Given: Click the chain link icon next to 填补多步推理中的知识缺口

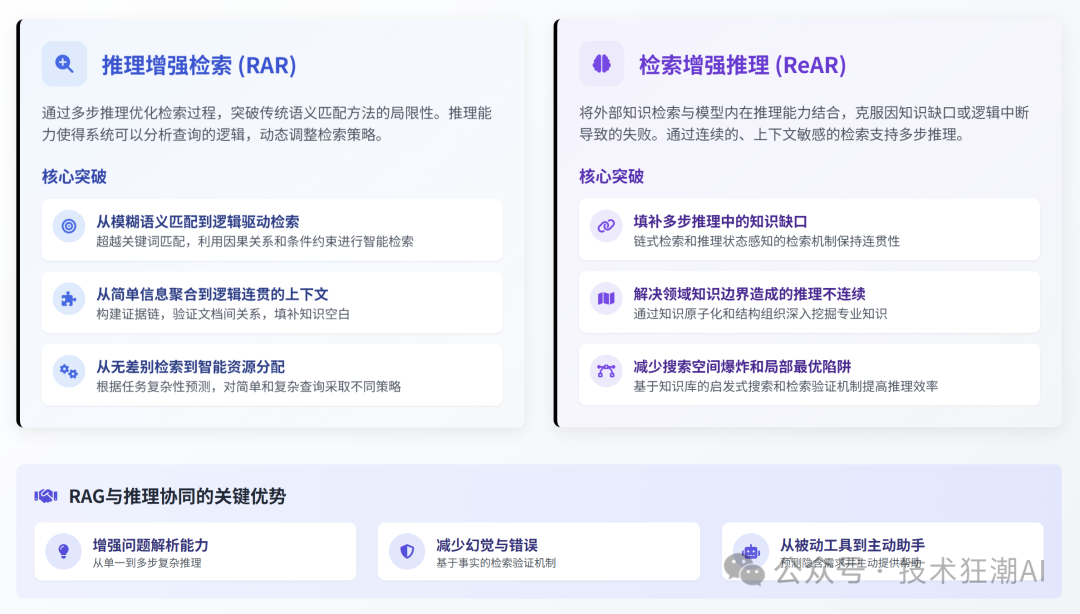Looking at the screenshot, I should tap(606, 226).
